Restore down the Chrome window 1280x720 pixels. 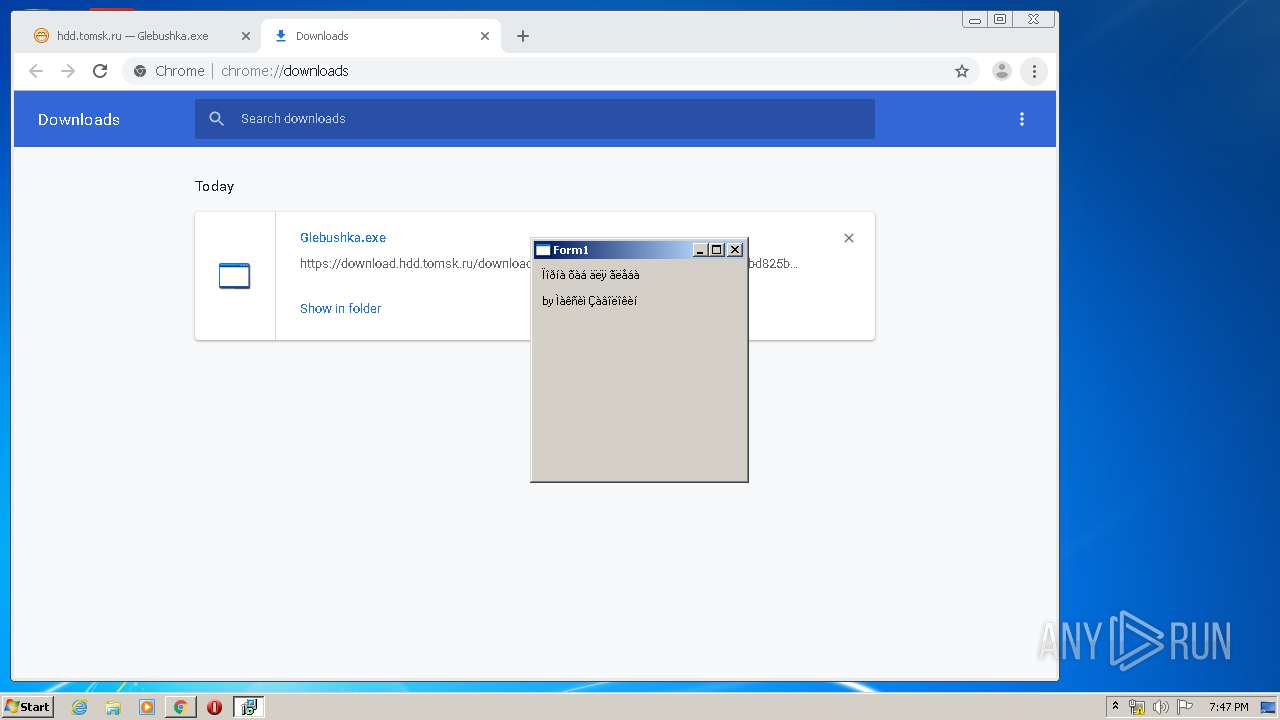tap(1000, 19)
